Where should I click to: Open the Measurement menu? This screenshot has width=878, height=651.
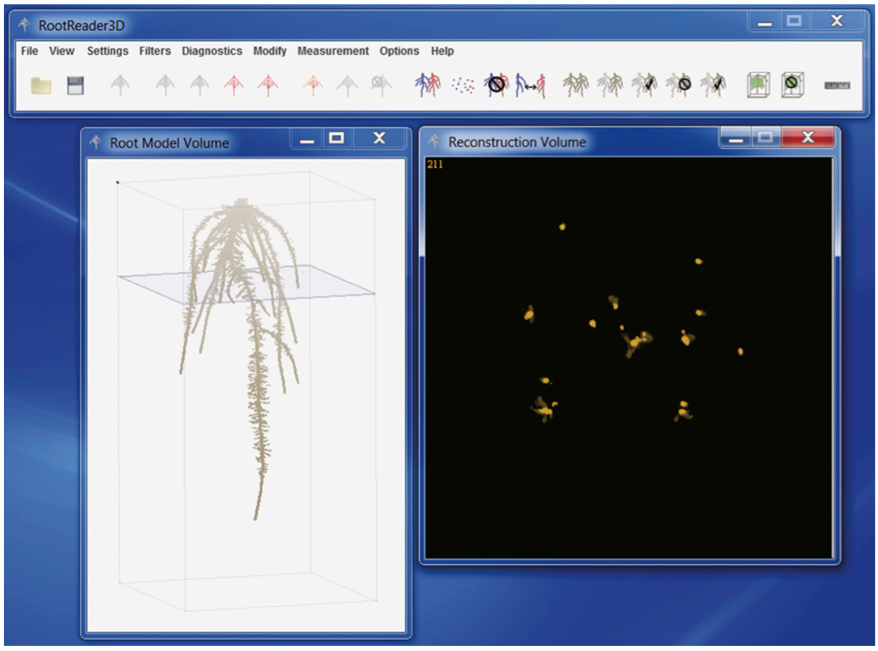333,51
